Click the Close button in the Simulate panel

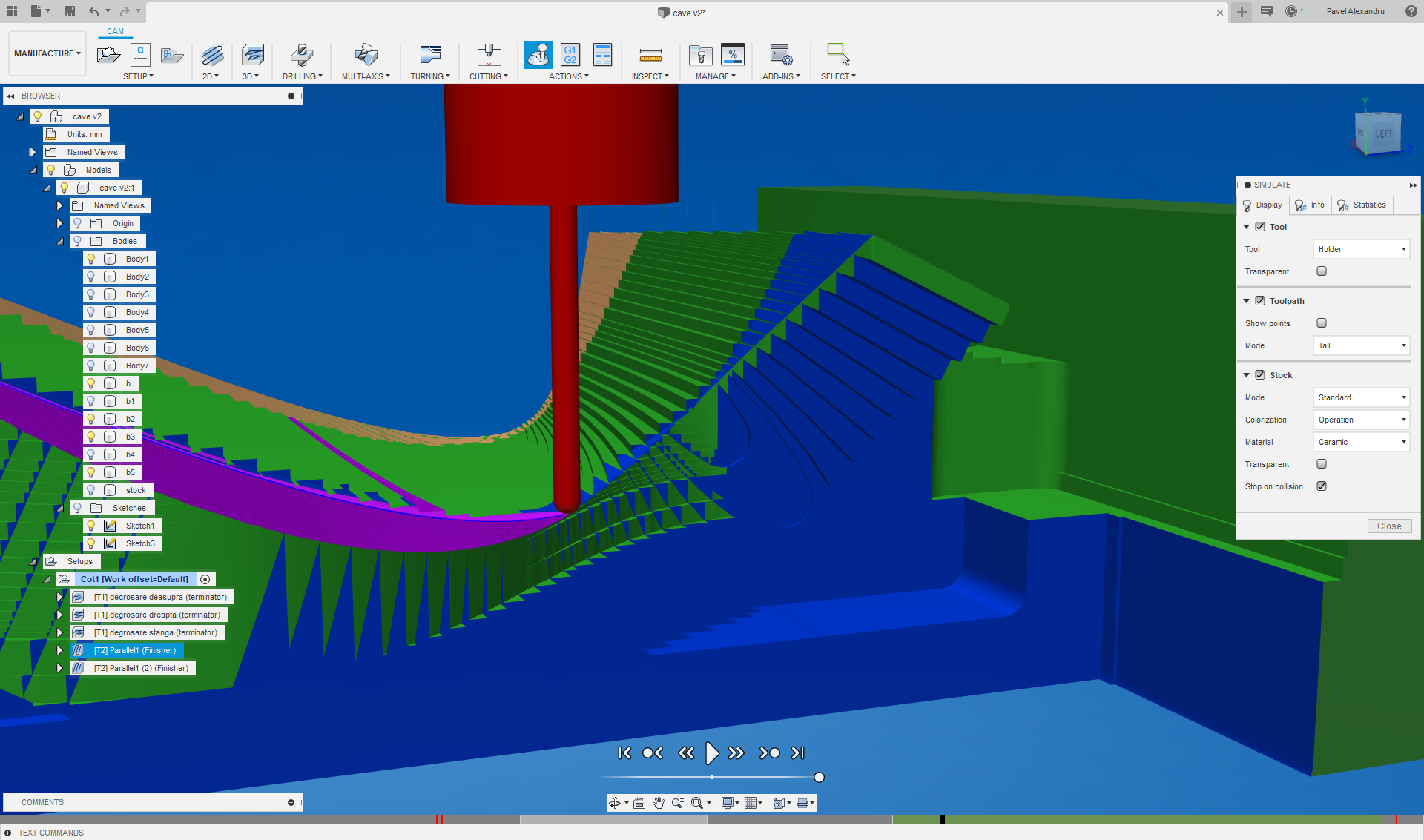[1390, 526]
